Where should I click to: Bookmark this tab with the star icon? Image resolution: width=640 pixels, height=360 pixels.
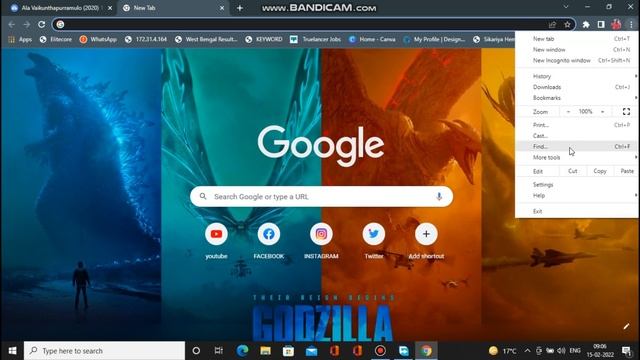tap(567, 24)
